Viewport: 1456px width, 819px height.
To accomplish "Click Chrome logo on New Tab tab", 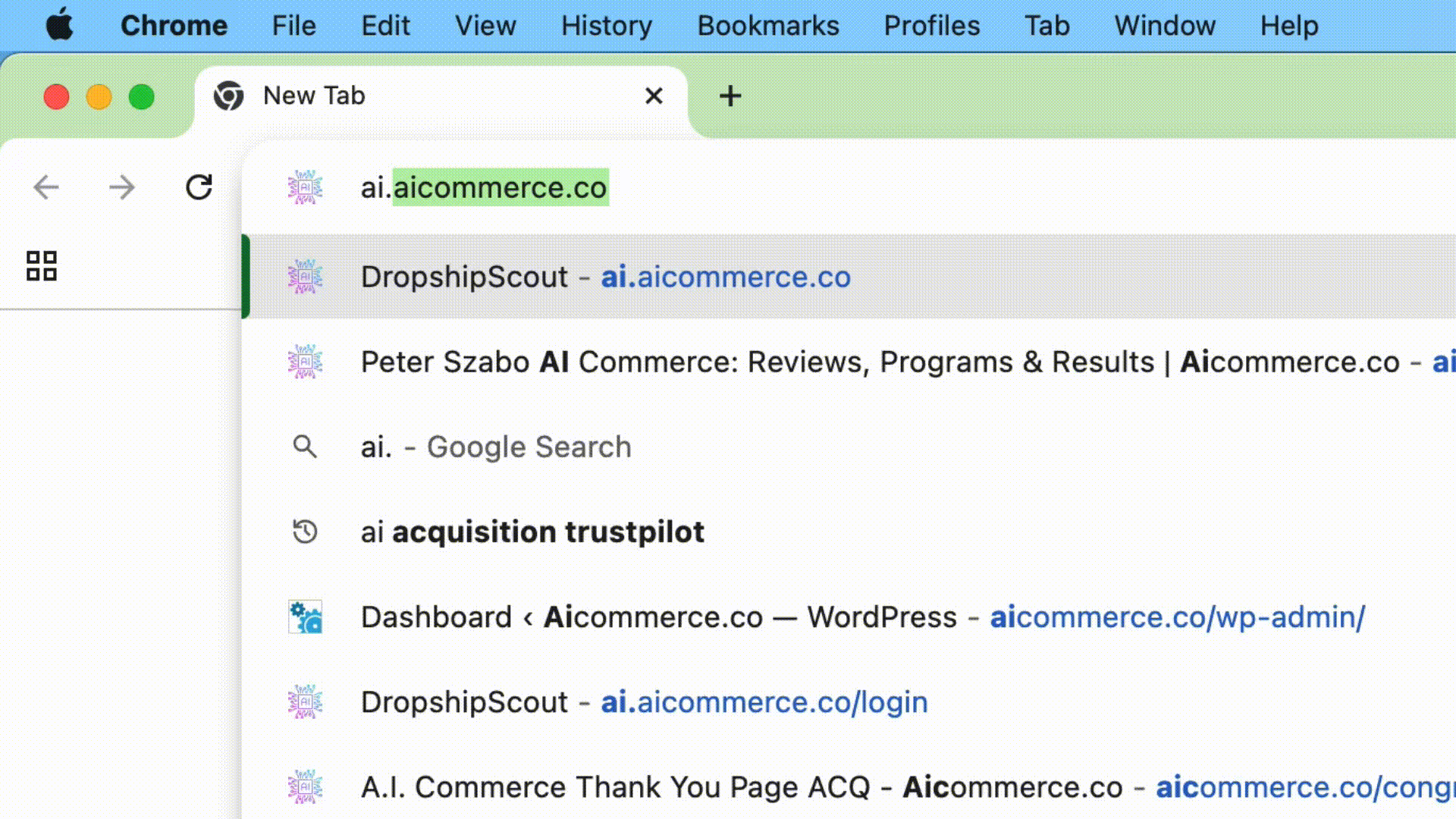I will pyautogui.click(x=228, y=96).
